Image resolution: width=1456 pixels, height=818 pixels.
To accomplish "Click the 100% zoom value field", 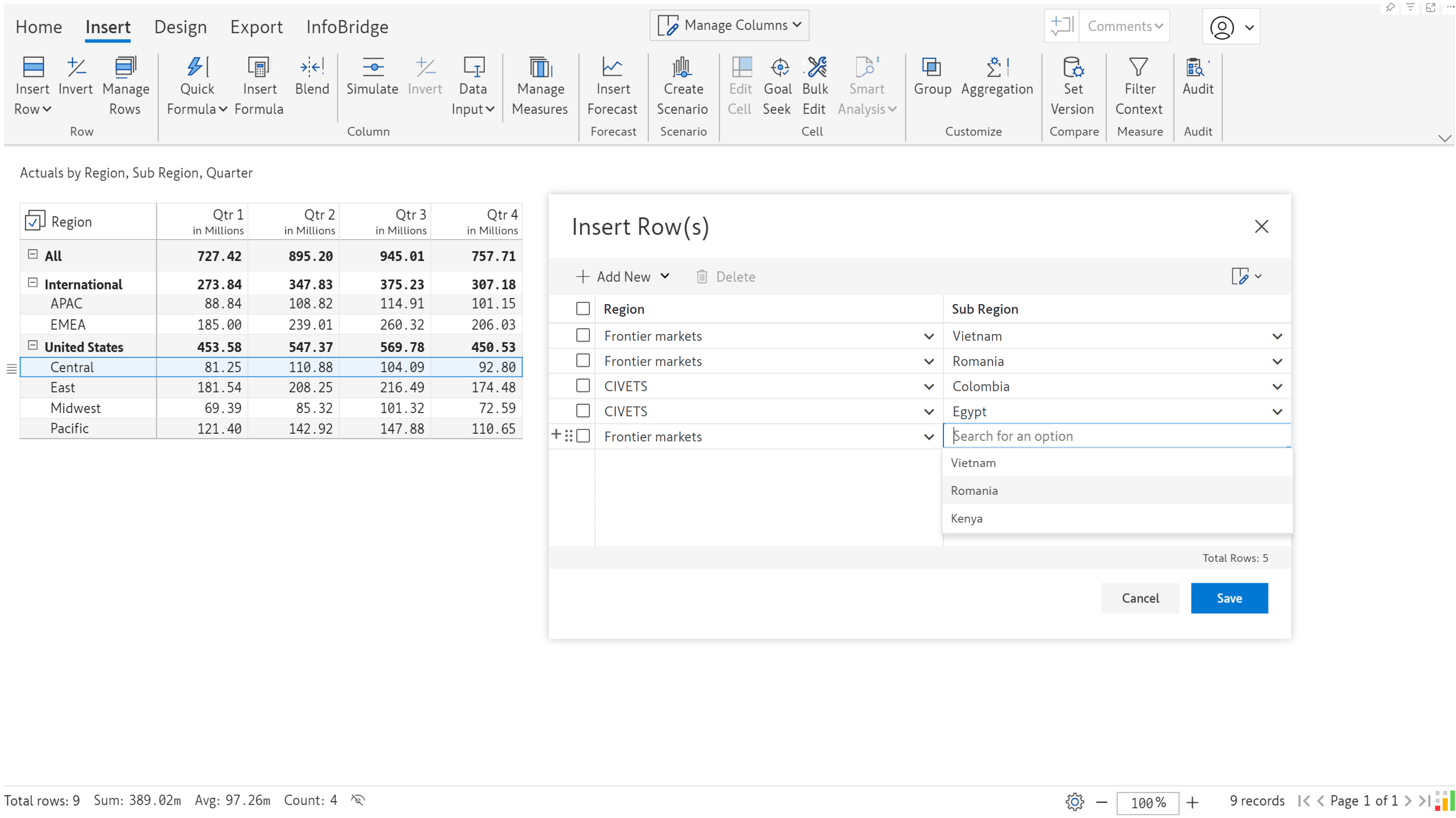I will tap(1147, 802).
